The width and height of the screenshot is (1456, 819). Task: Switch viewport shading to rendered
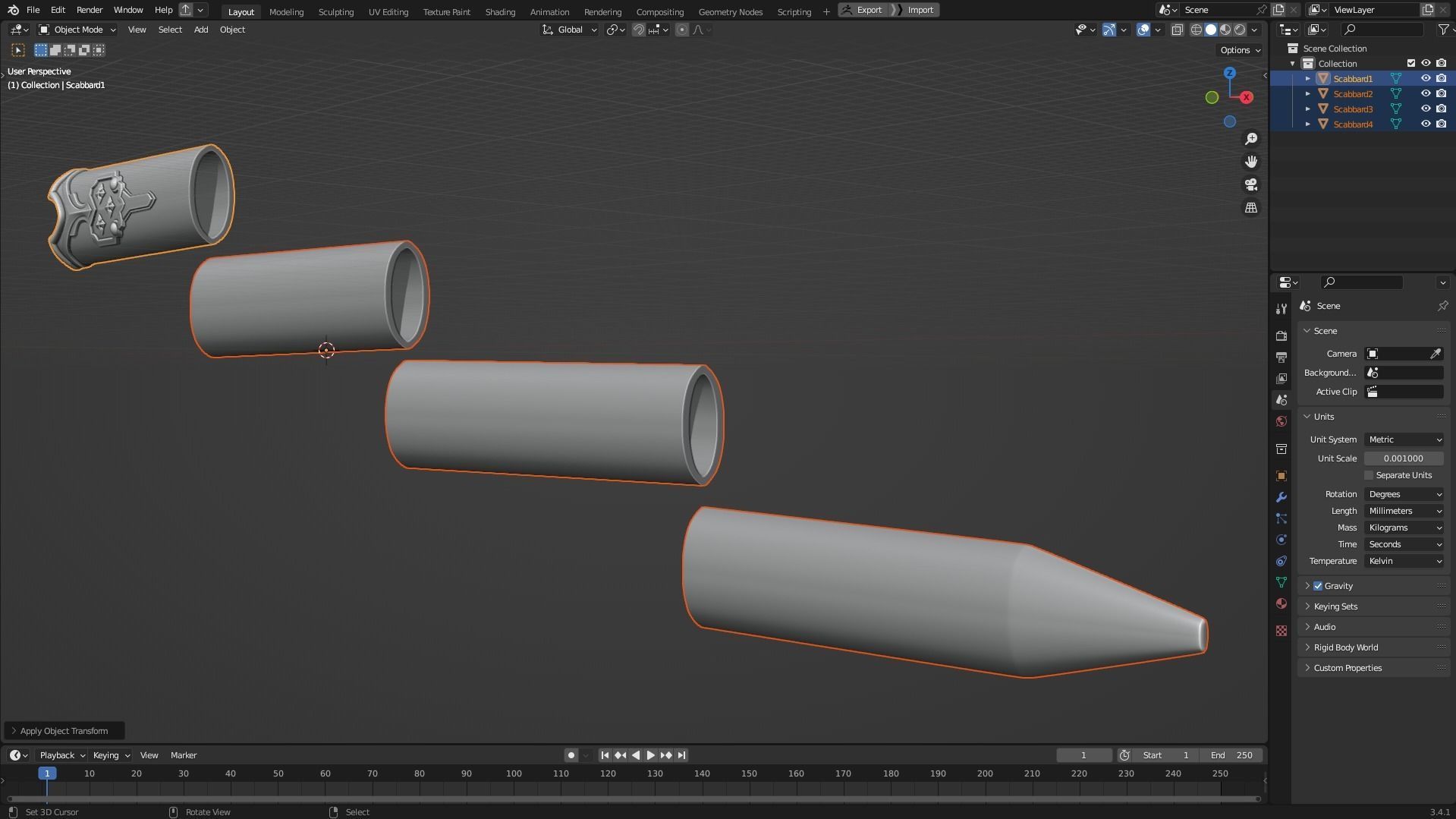pyautogui.click(x=1240, y=30)
